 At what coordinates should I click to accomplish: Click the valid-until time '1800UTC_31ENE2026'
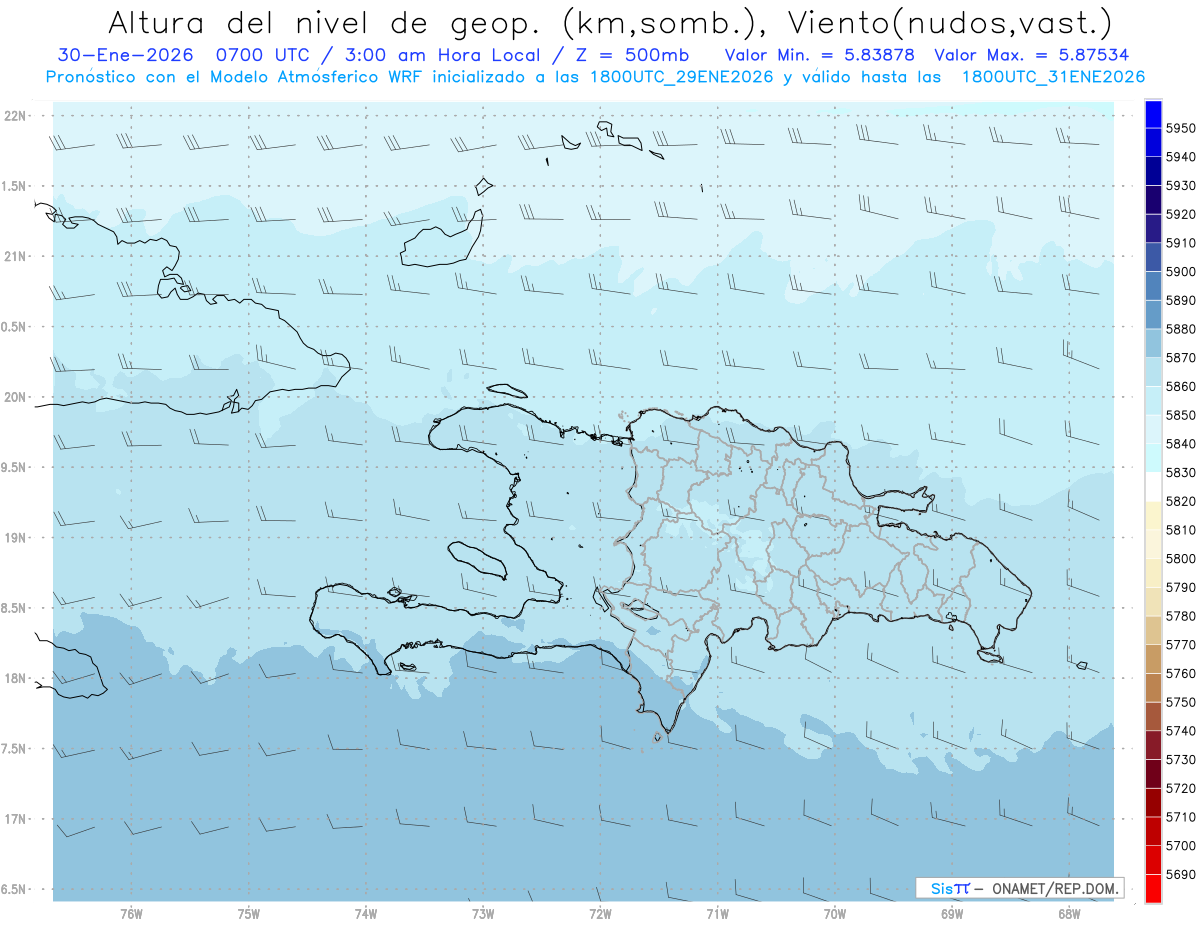pos(1053,76)
